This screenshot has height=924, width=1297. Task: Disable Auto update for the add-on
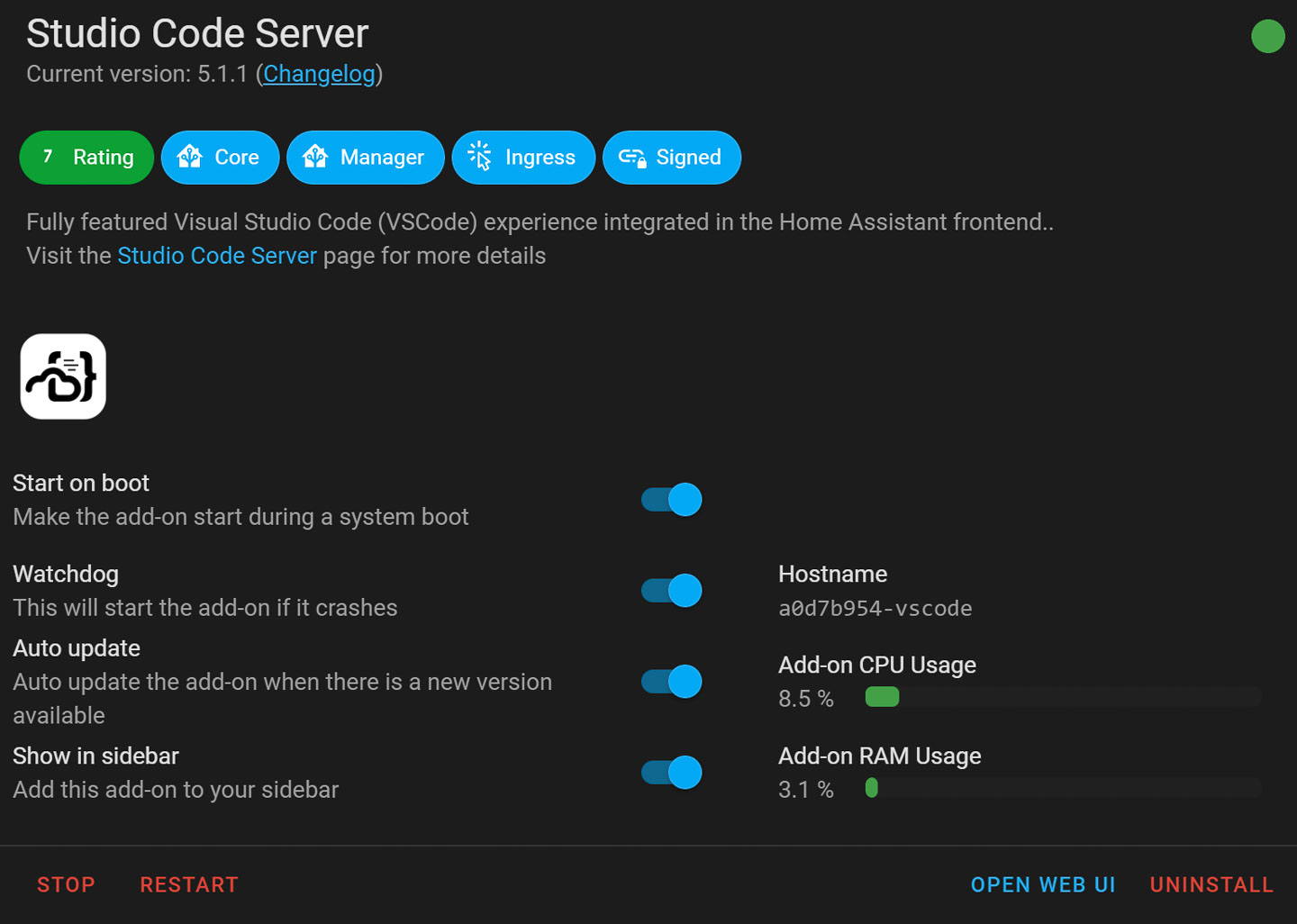(670, 682)
